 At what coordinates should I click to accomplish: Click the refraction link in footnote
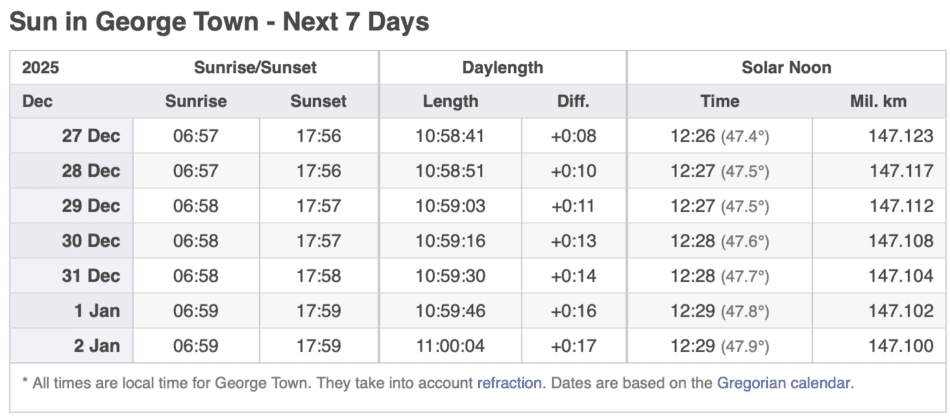pos(510,382)
